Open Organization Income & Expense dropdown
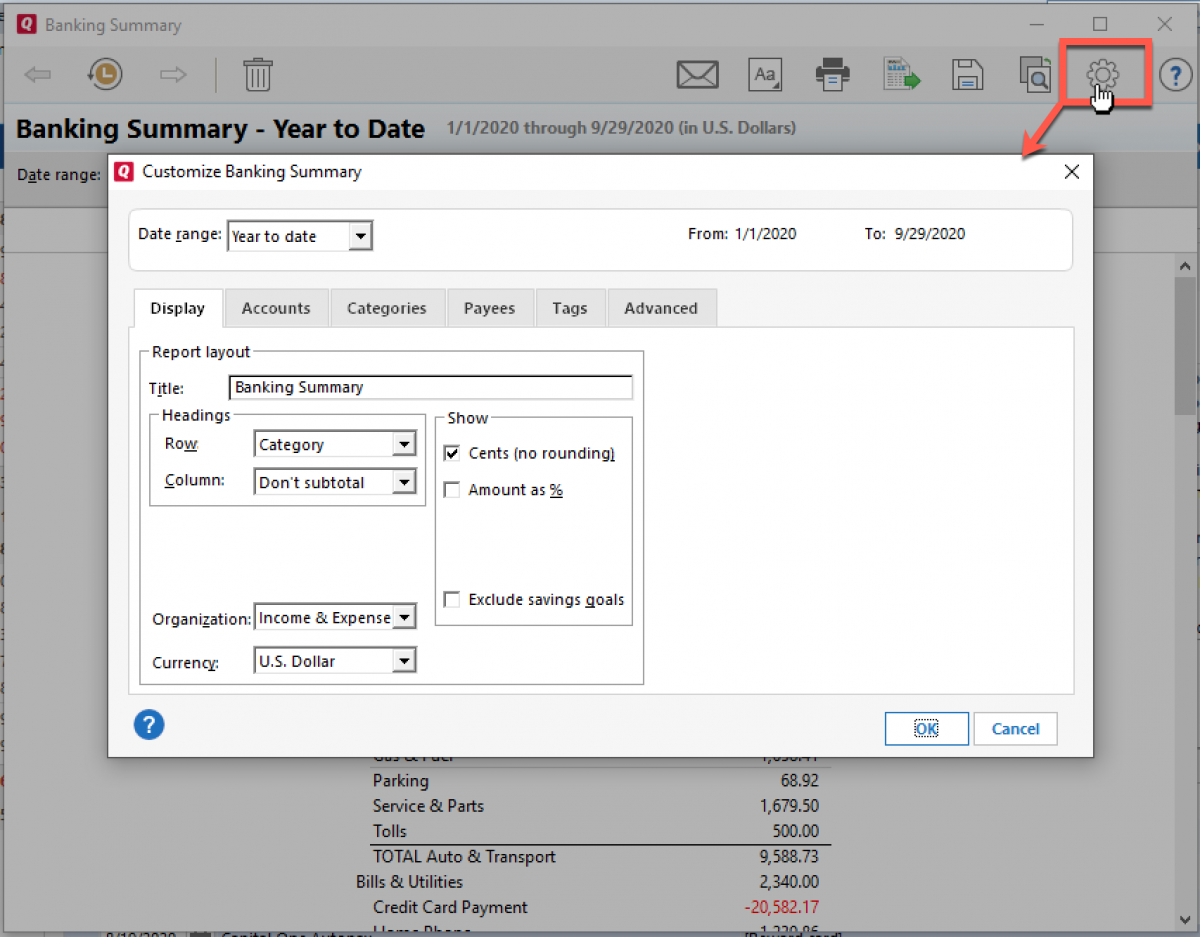Image resolution: width=1200 pixels, height=937 pixels. pos(404,618)
